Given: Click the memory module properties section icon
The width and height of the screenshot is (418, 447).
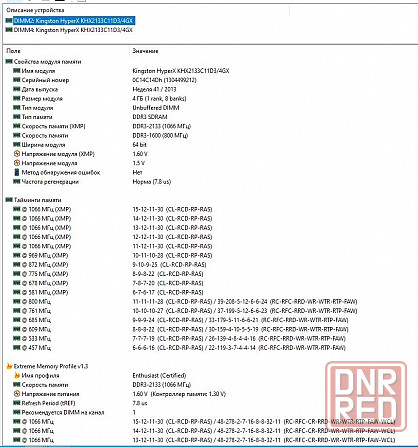Looking at the screenshot, I should coord(9,61).
